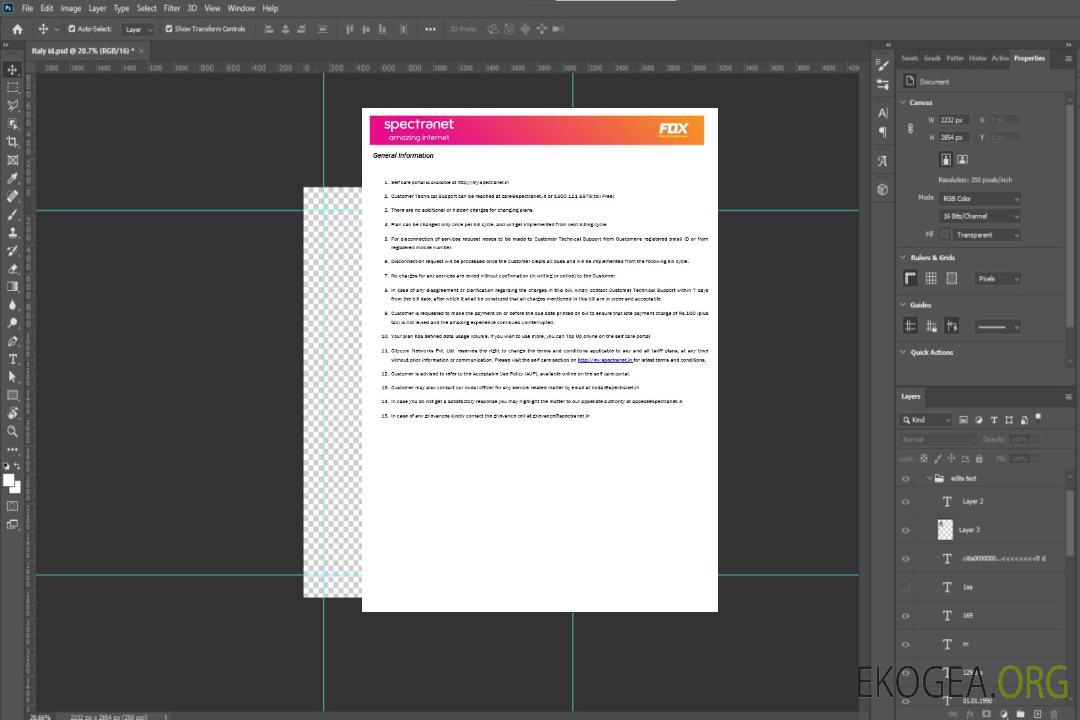Hide the '169' text layer
Image resolution: width=1080 pixels, height=720 pixels.
point(906,616)
